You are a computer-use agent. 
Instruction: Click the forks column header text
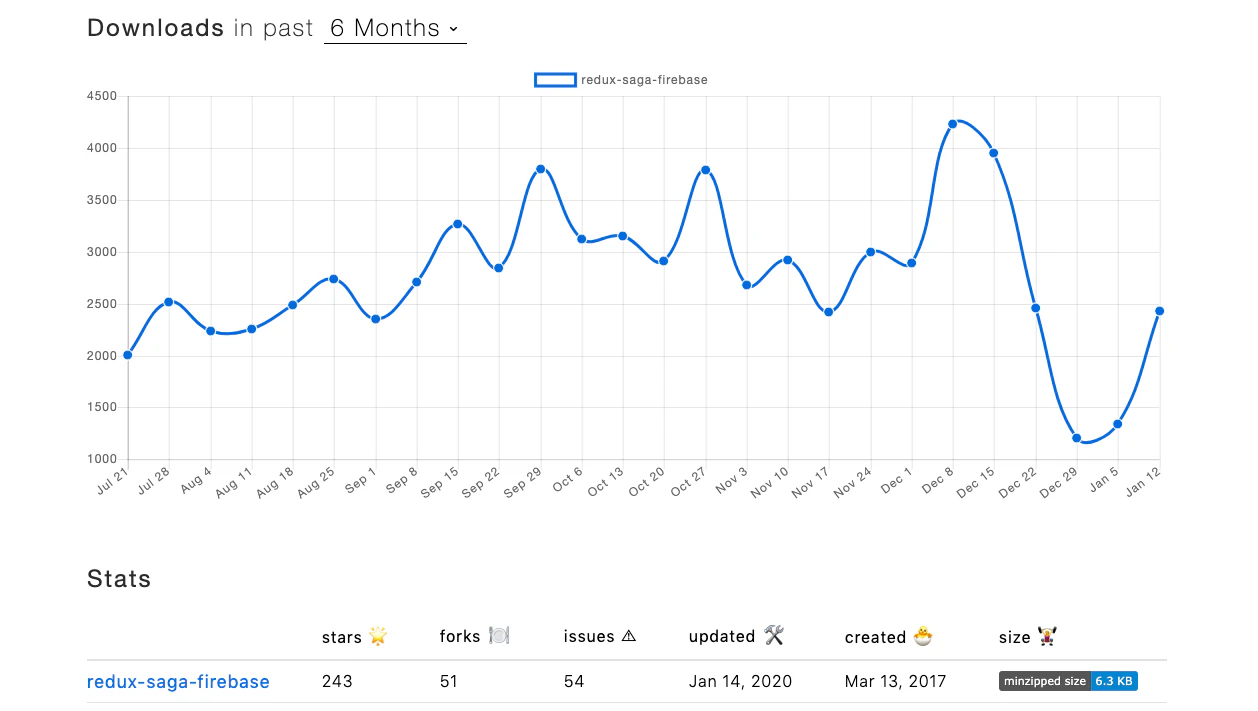pyautogui.click(x=461, y=637)
